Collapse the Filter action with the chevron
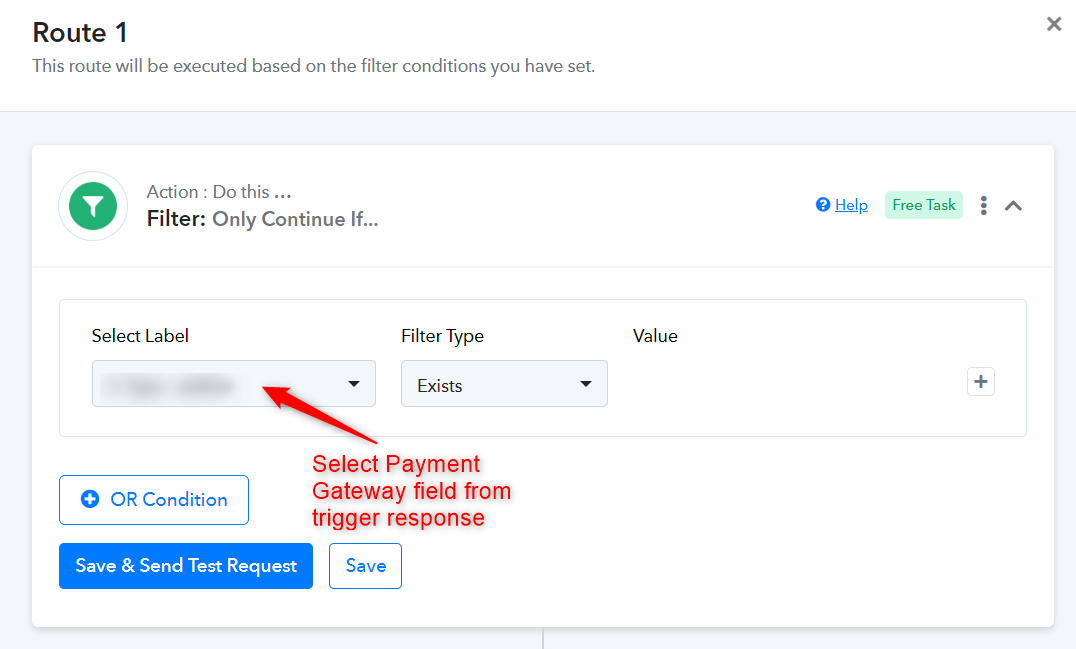The height and width of the screenshot is (649, 1076). [x=1014, y=205]
